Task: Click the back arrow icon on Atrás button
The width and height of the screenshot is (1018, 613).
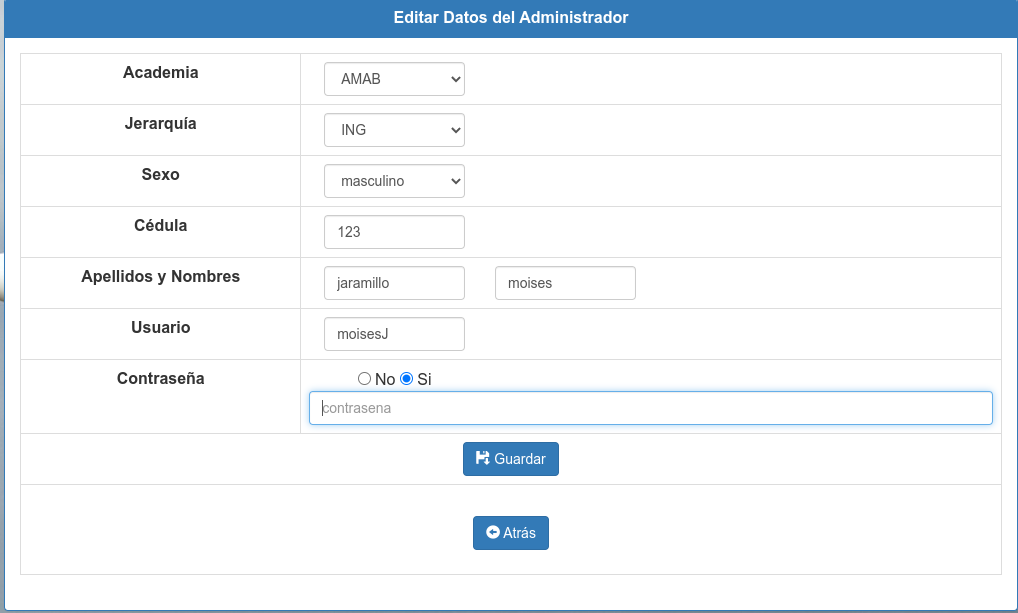Action: point(492,532)
